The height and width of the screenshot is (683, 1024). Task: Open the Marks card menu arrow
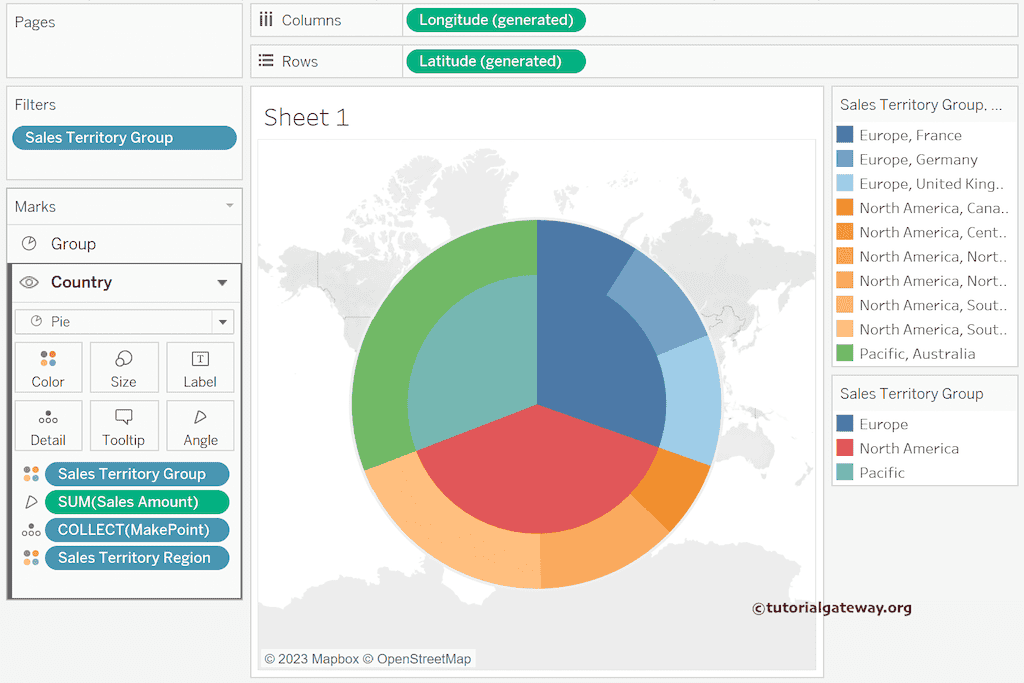click(229, 206)
